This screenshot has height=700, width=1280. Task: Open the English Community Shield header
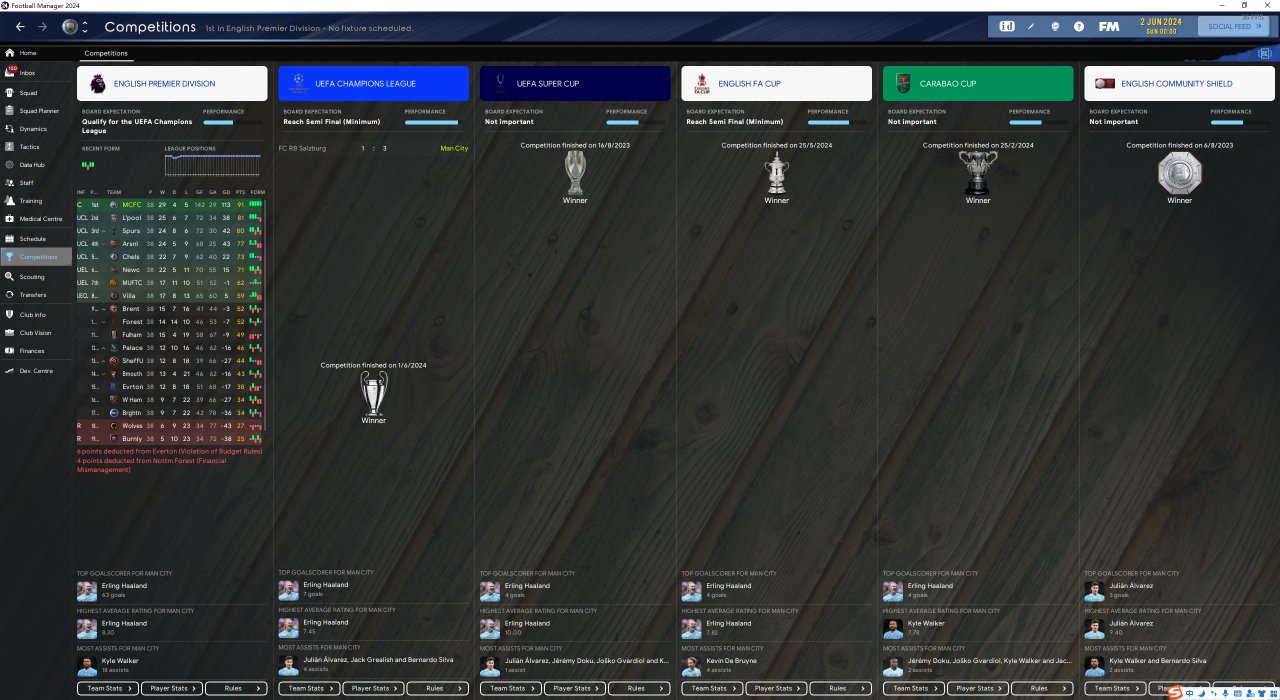tap(1179, 84)
